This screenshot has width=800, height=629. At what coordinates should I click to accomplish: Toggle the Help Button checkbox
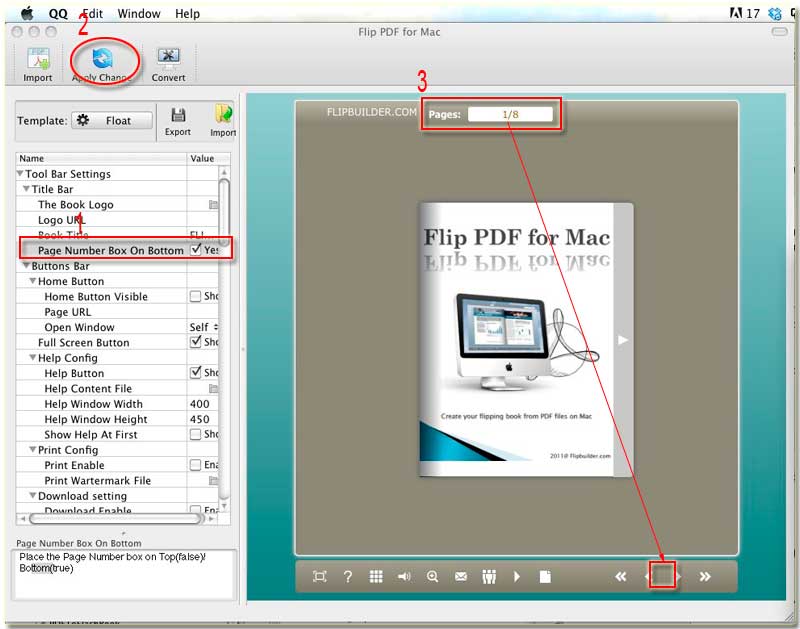[x=195, y=372]
